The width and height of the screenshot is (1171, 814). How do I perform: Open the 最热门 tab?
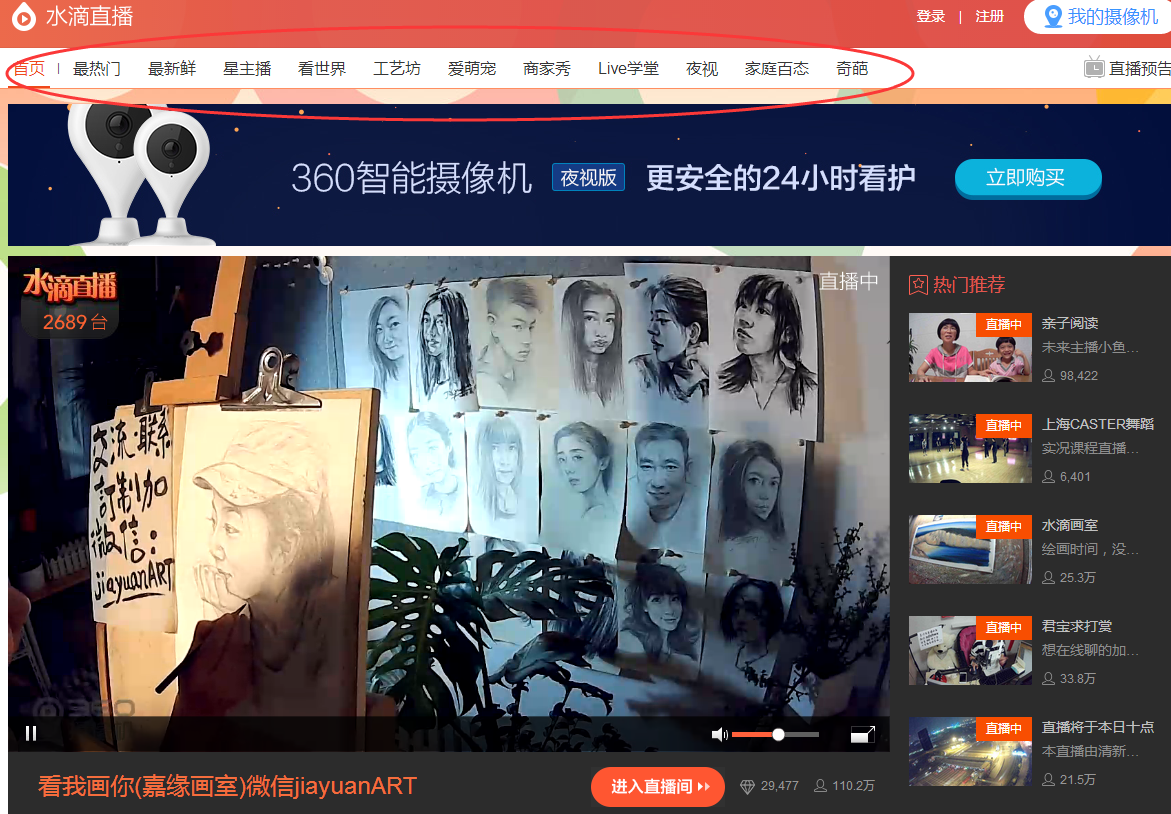(97, 69)
